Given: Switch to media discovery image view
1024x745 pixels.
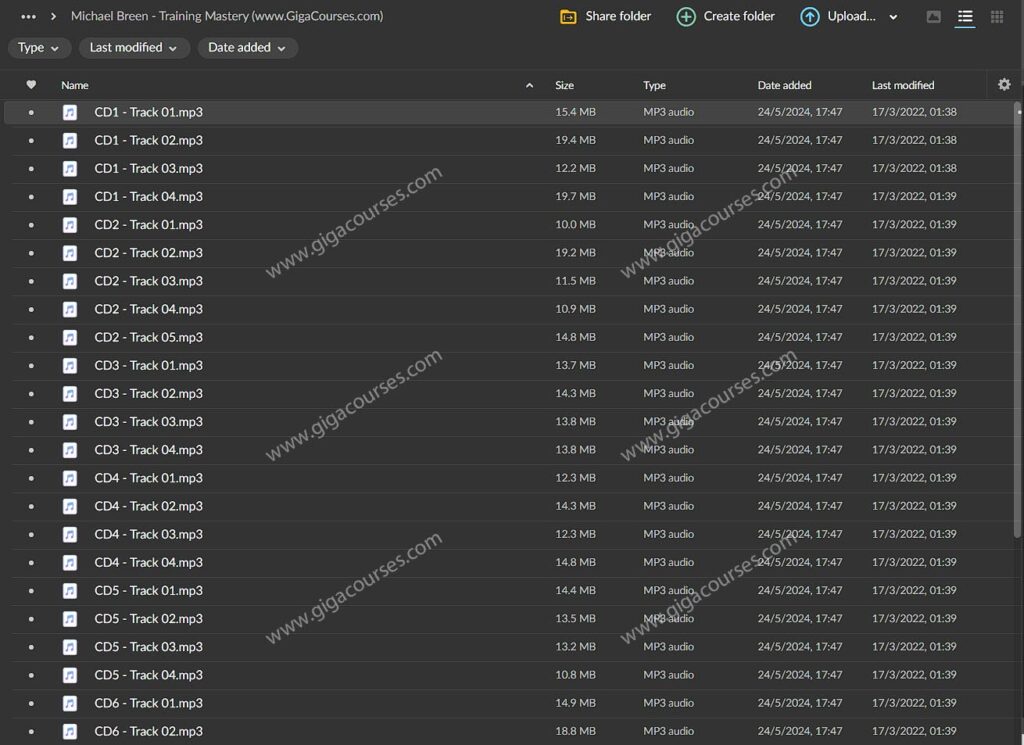Looking at the screenshot, I should click(x=933, y=17).
